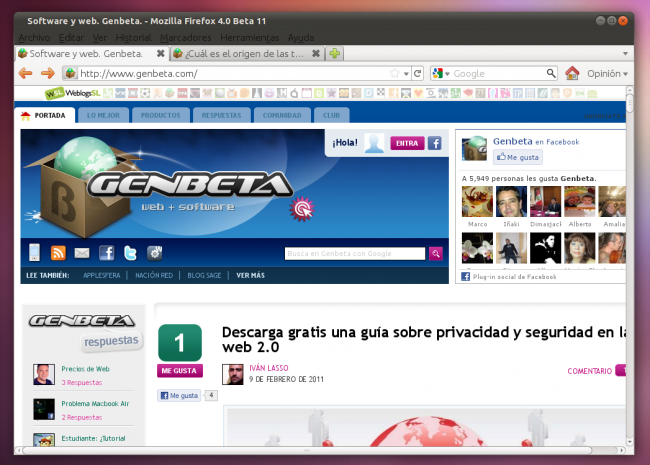Open Genbeta's Twitter bird icon
This screenshot has width=650, height=465.
(131, 253)
